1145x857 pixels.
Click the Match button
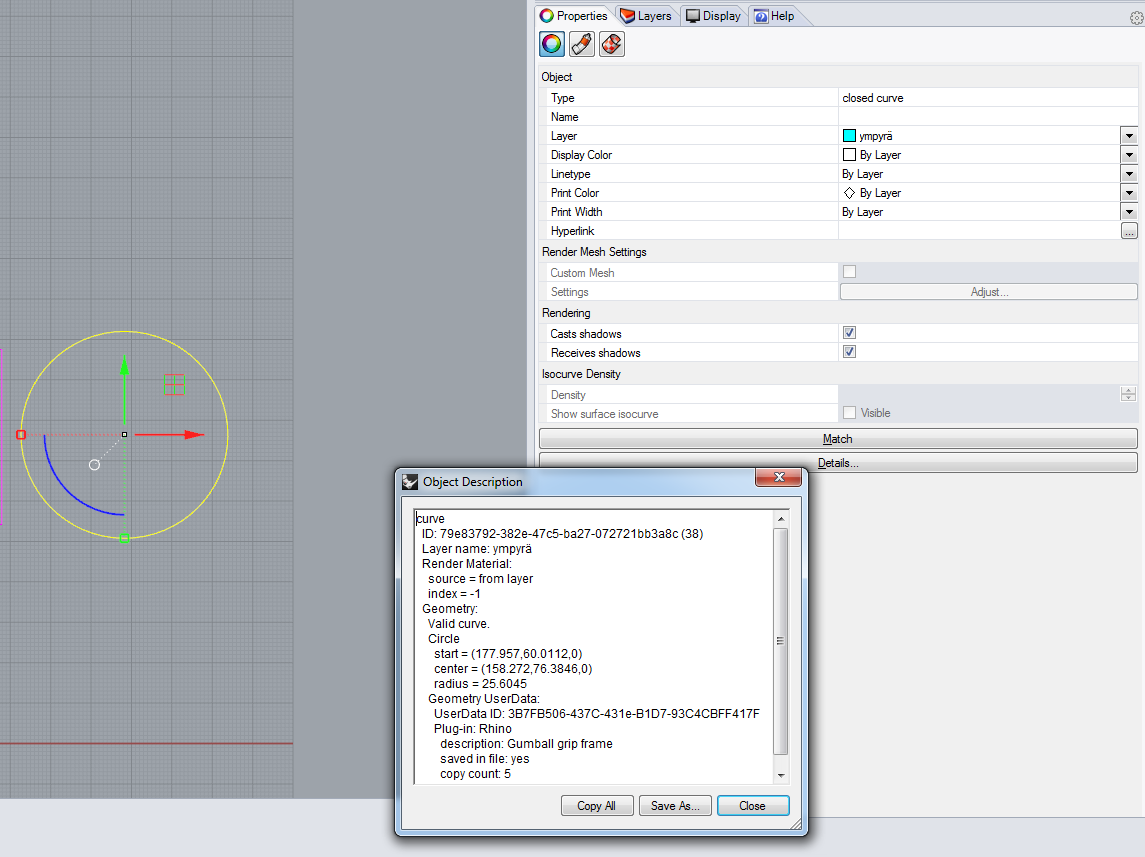point(838,439)
